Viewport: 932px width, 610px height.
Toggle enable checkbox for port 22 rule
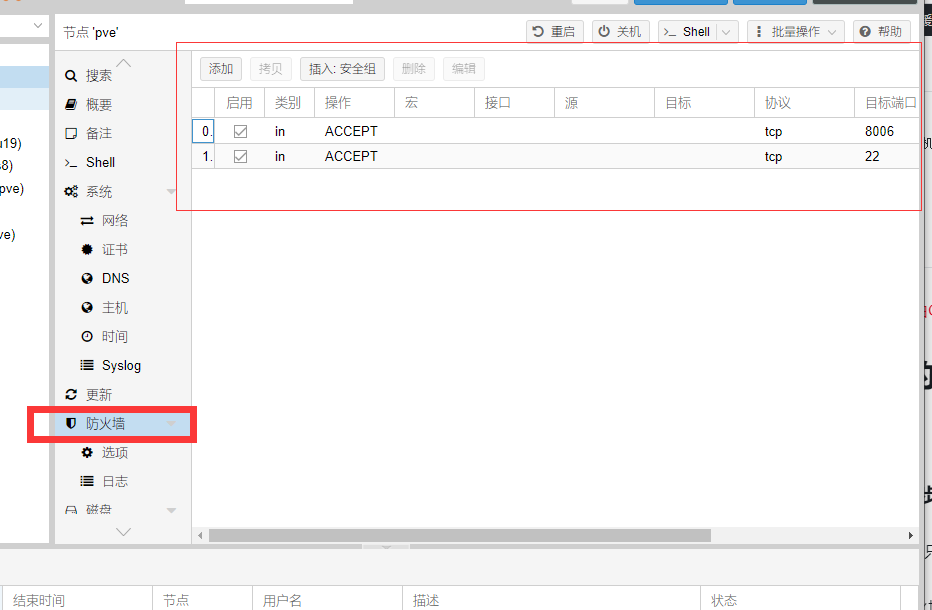click(240, 156)
